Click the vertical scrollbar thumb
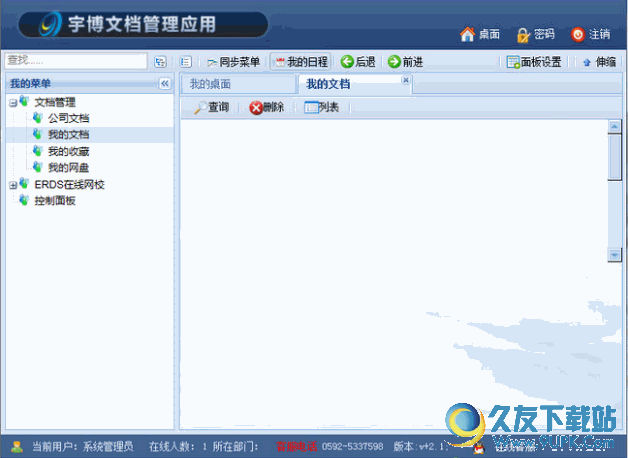 [614, 157]
